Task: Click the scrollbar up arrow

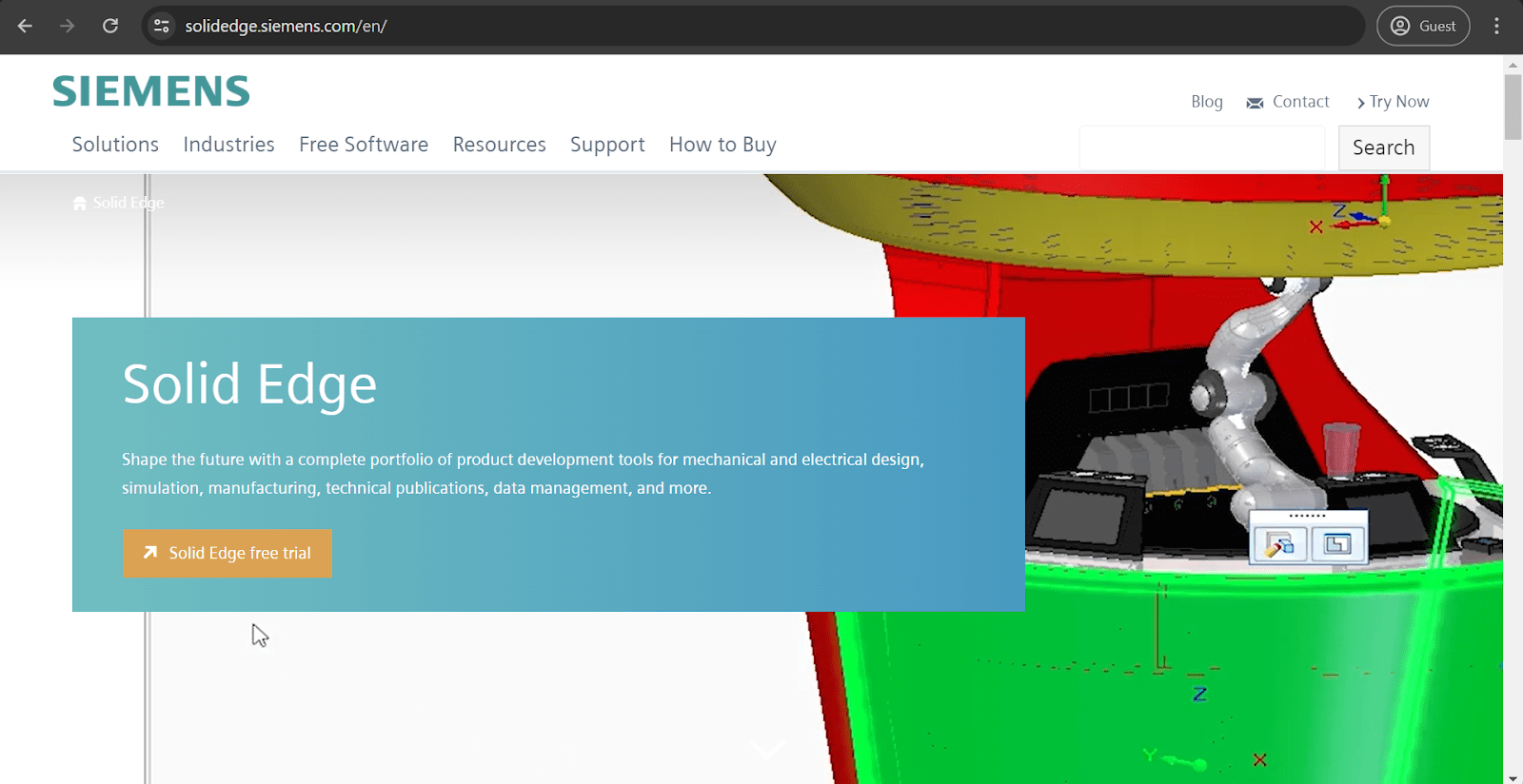Action: [x=1513, y=65]
